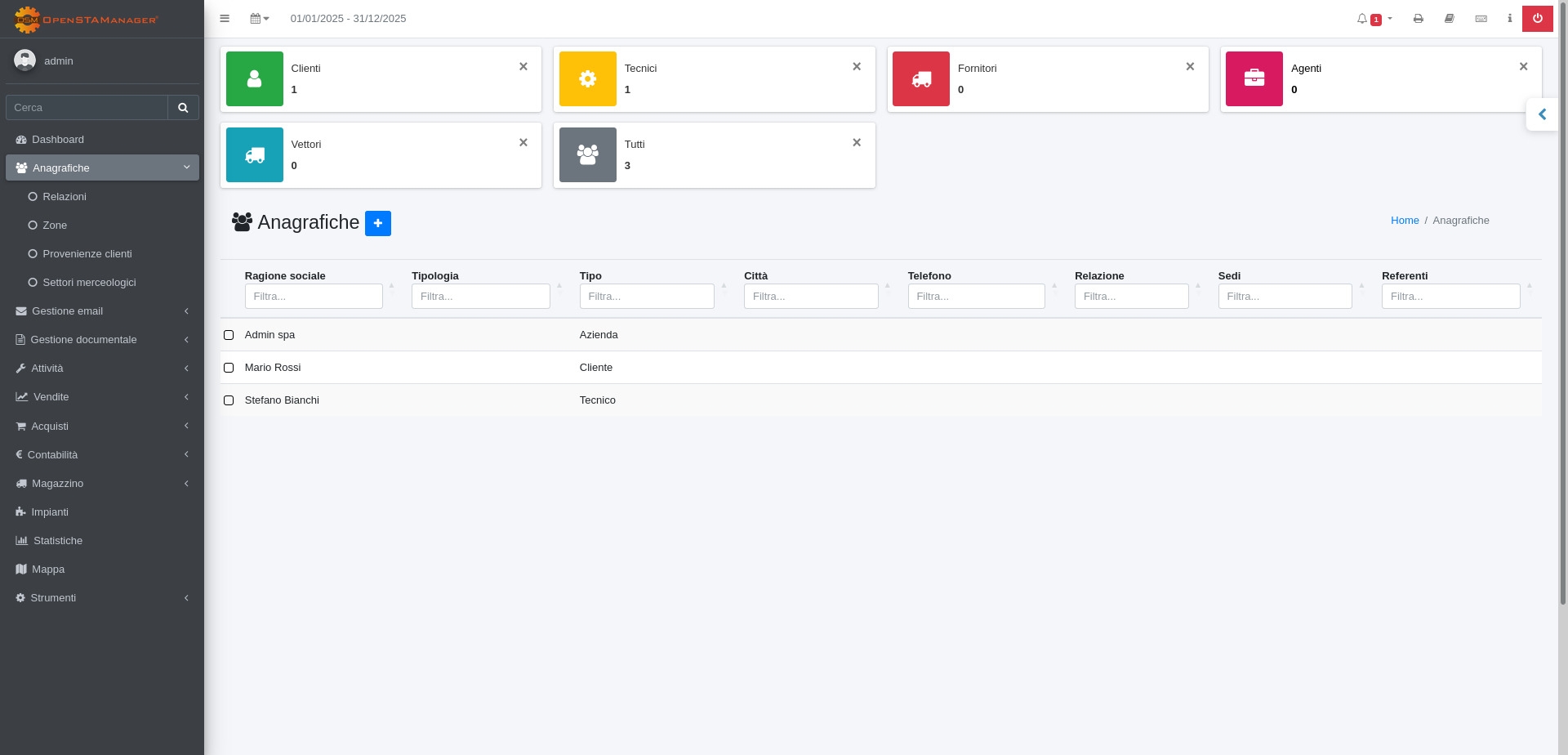Select the Admin spa row checkbox
This screenshot has width=1568, height=755.
(x=229, y=335)
